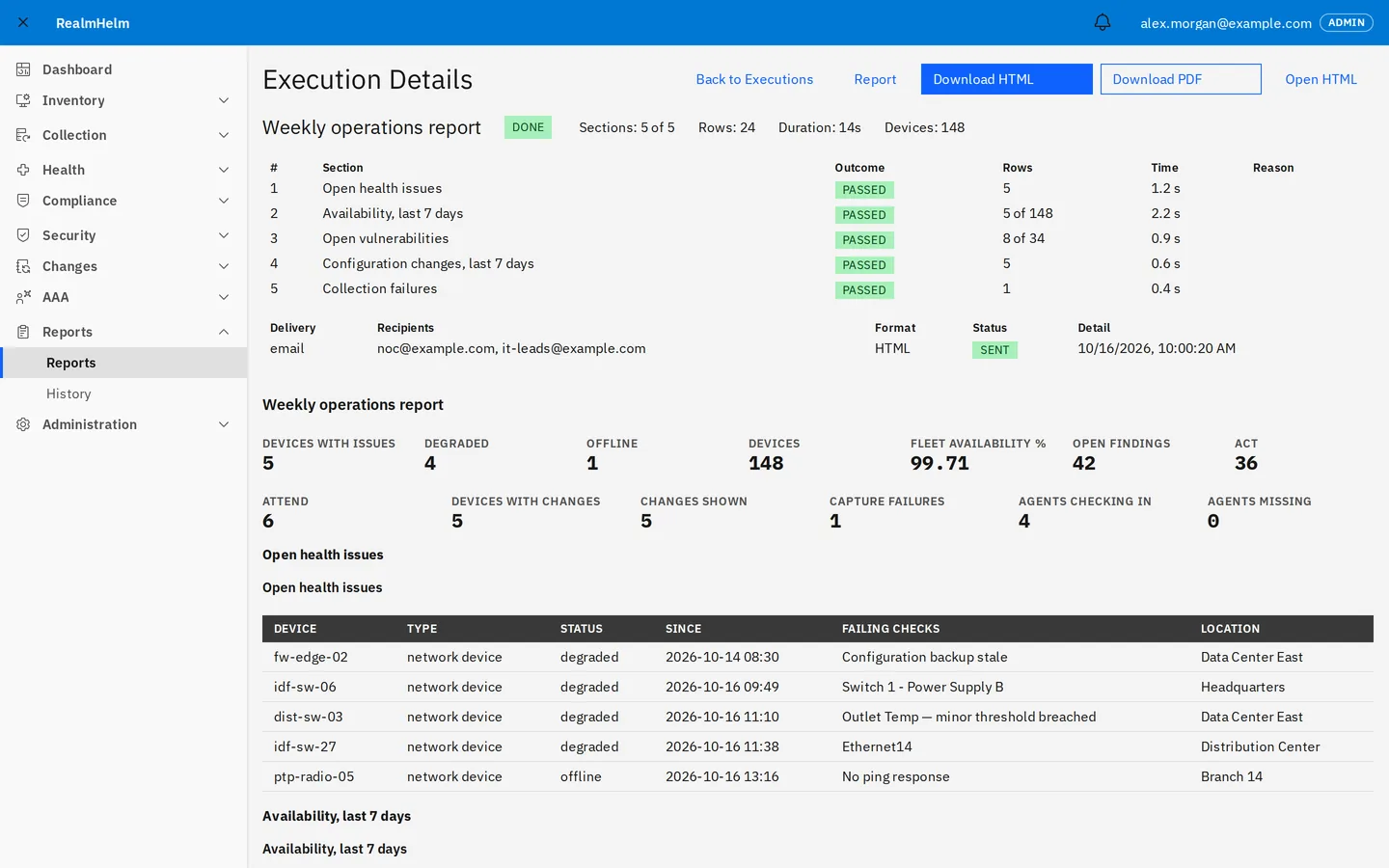
Task: Click the Security shield icon
Action: (x=23, y=235)
